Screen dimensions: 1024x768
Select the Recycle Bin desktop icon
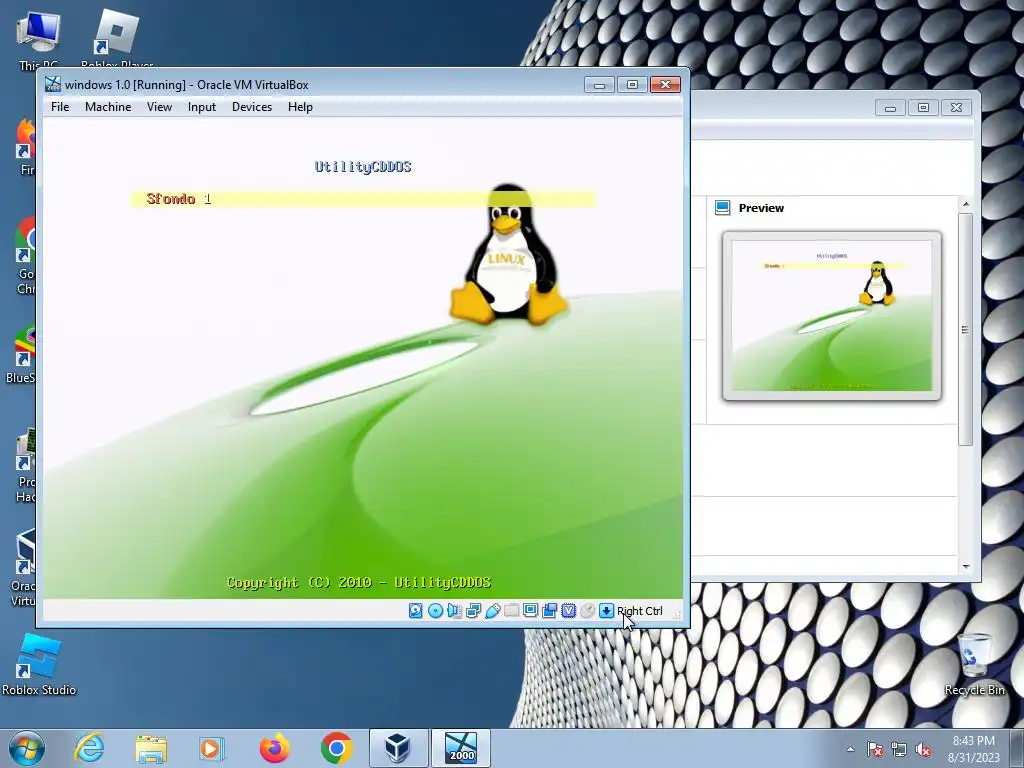974,664
